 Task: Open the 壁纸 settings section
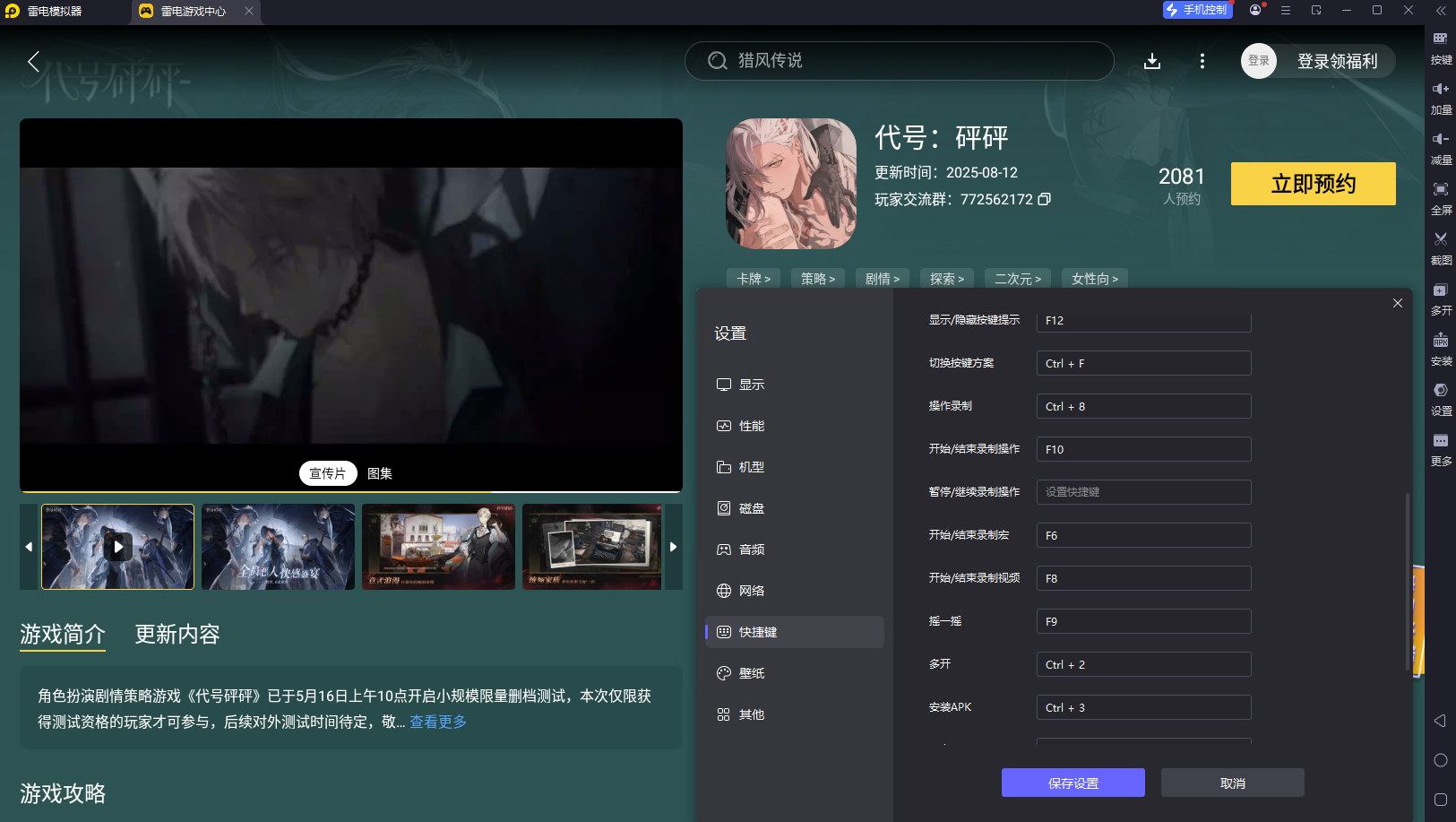[x=795, y=673]
